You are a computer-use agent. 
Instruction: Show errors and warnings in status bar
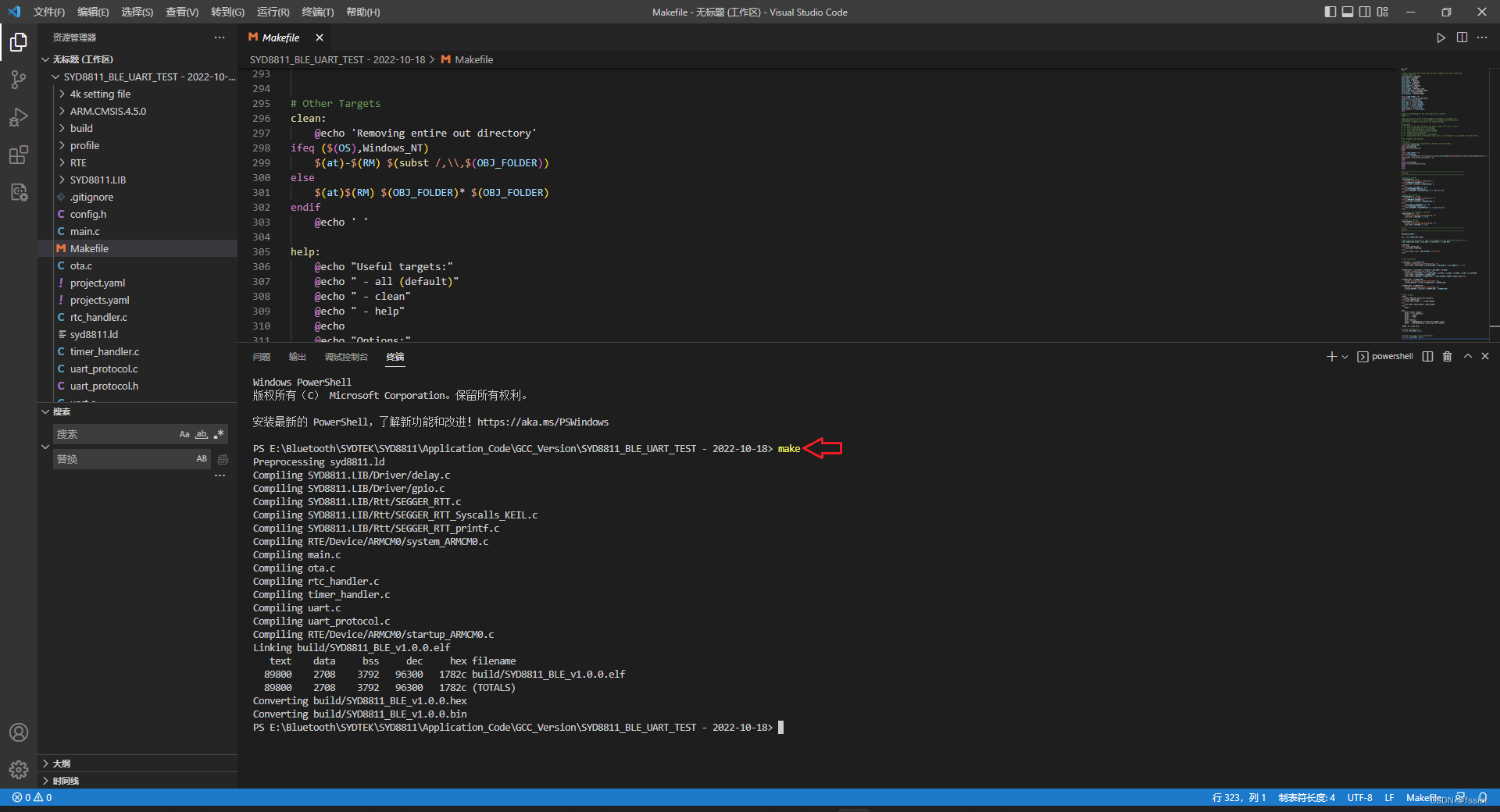(32, 797)
